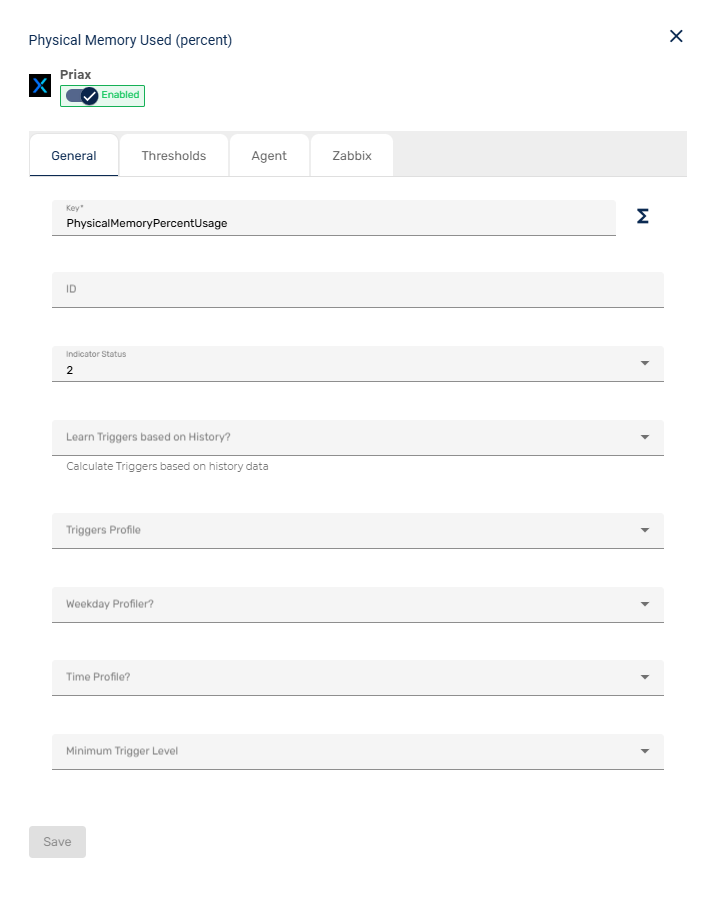
Task: Close the Physical Memory Used dialog
Action: coord(676,36)
